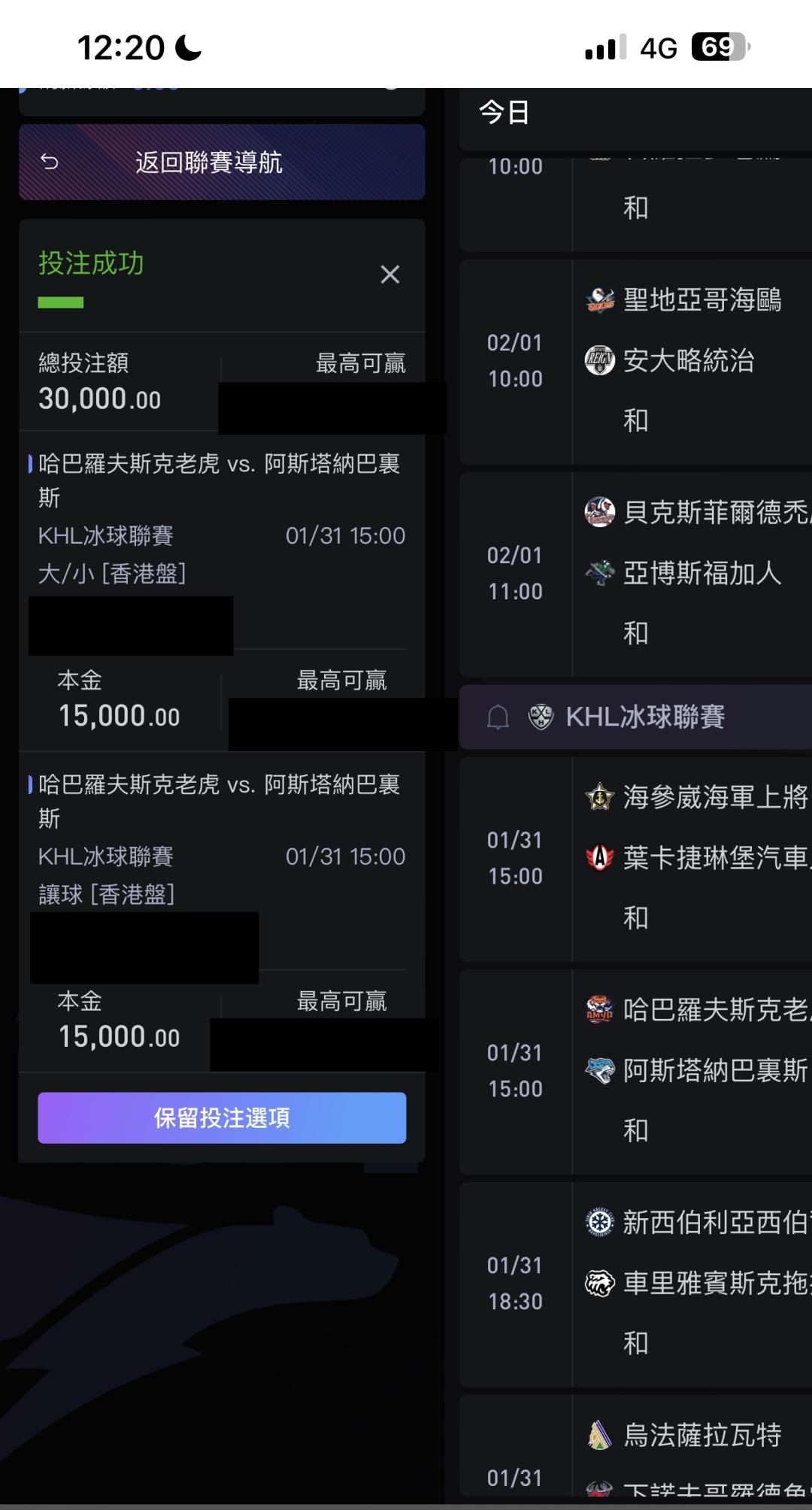Tap the 貝克斯菲爾德 team logo
The width and height of the screenshot is (812, 1510).
(600, 512)
